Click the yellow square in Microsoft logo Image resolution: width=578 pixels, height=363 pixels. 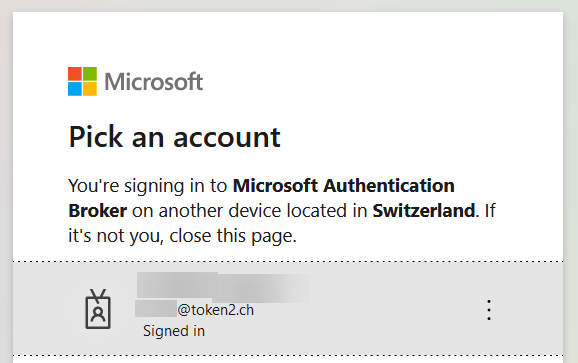pos(90,89)
